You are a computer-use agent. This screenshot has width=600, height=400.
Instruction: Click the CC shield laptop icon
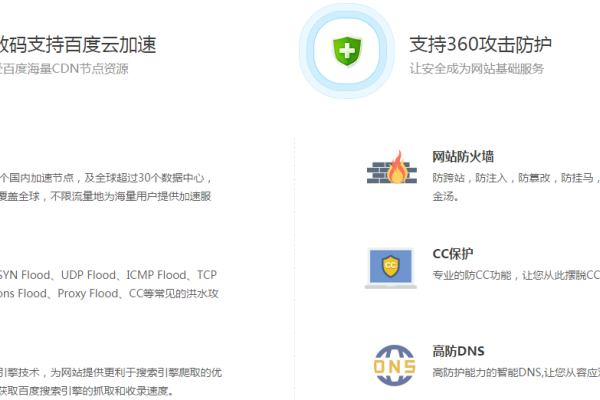pos(391,268)
